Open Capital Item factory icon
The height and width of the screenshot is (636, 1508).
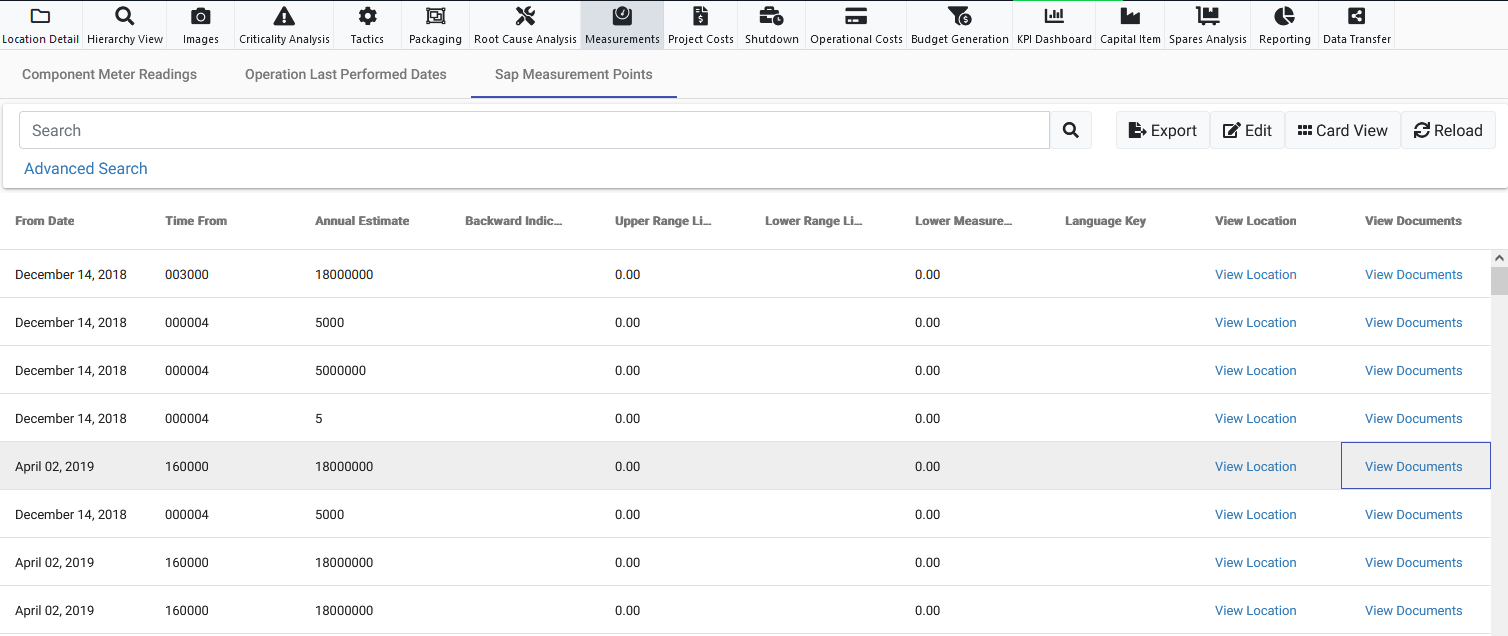[x=1130, y=16]
